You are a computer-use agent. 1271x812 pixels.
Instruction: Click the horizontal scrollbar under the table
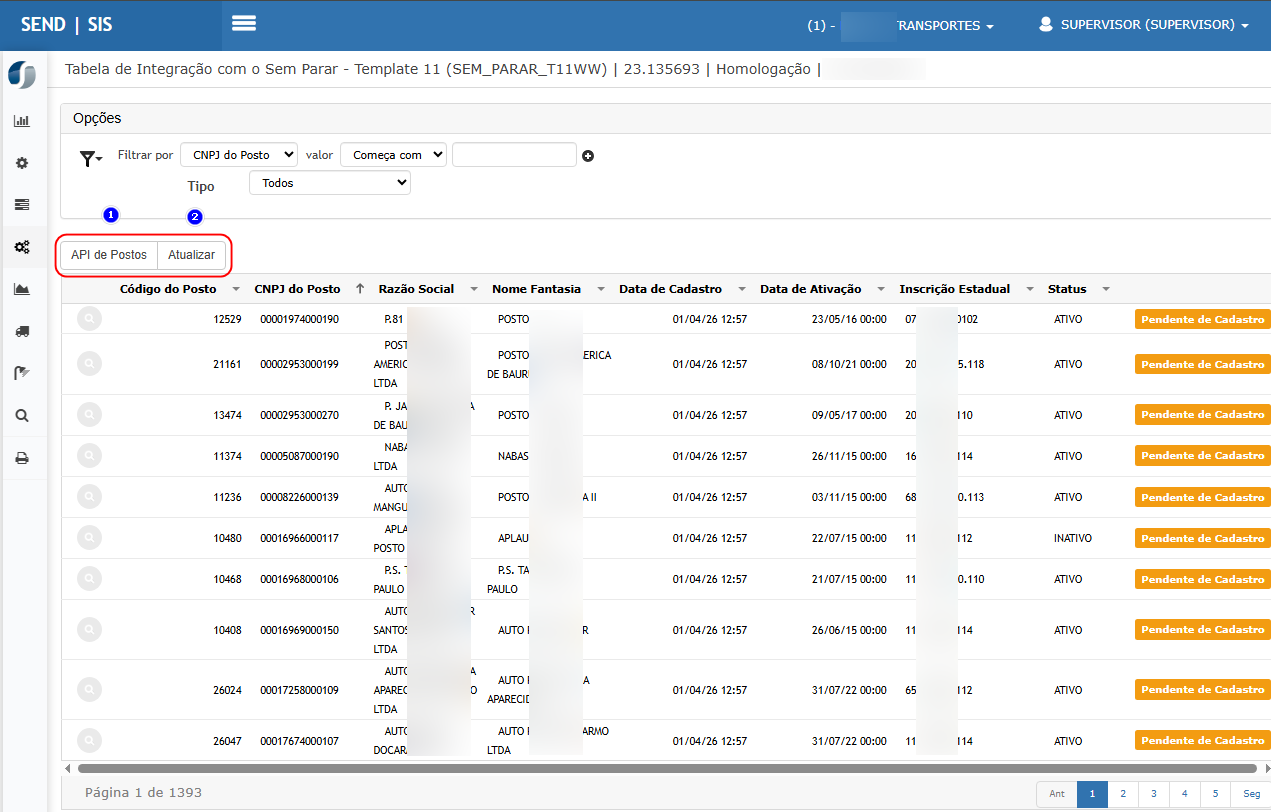660,768
